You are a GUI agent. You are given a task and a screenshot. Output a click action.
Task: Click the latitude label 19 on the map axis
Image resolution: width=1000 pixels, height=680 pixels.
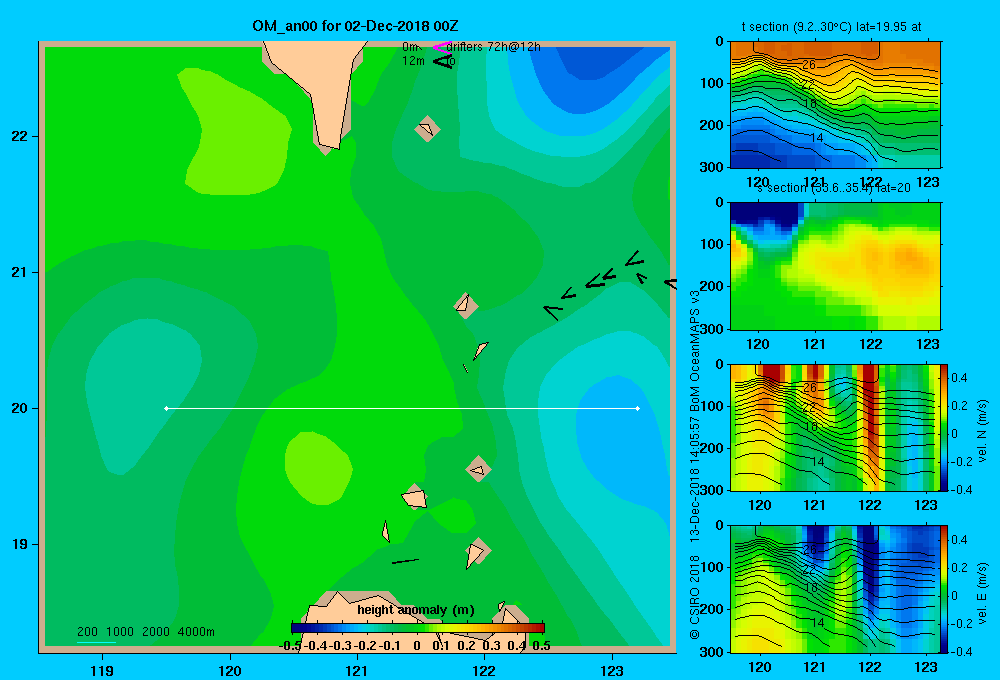(20, 544)
